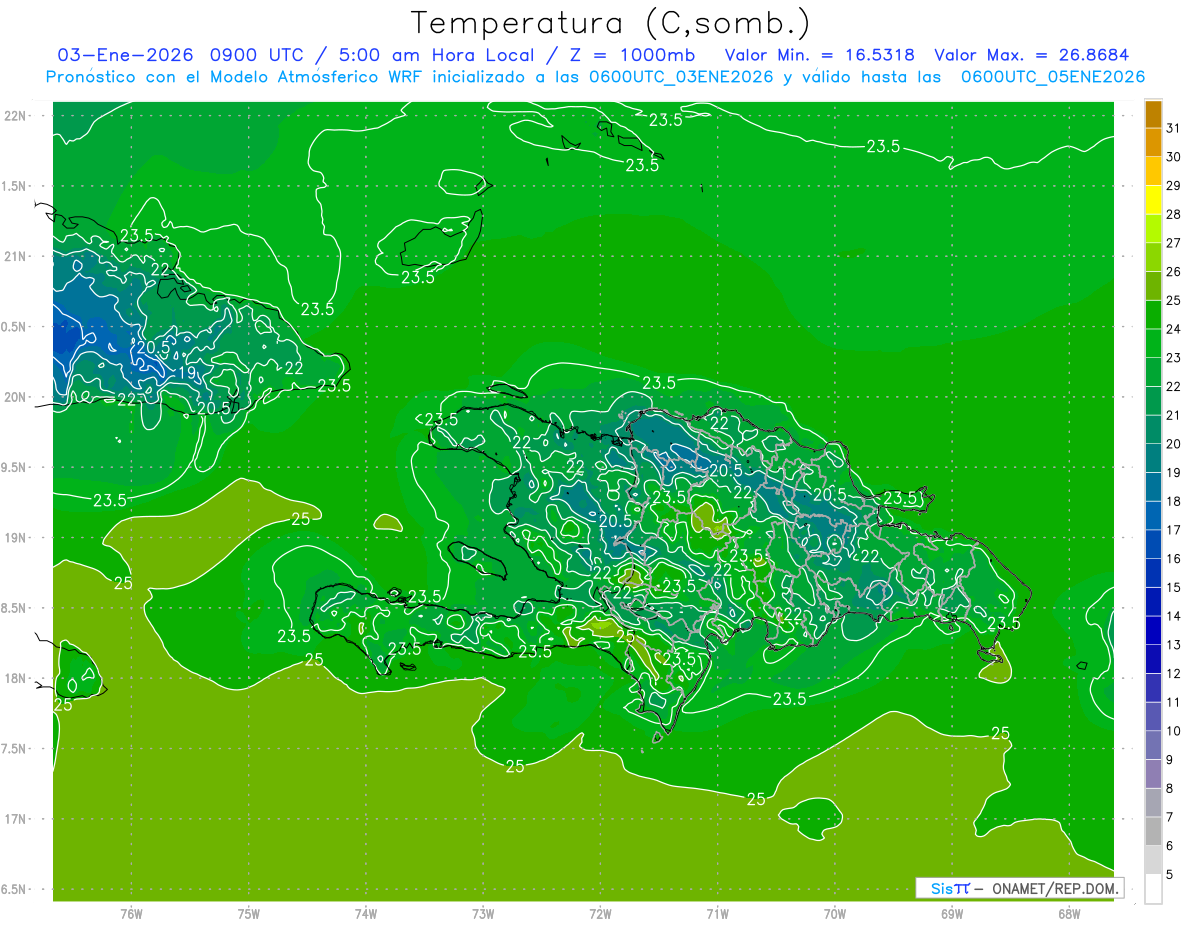Click the teal legend swatch between 19 and 20

click(x=1153, y=459)
